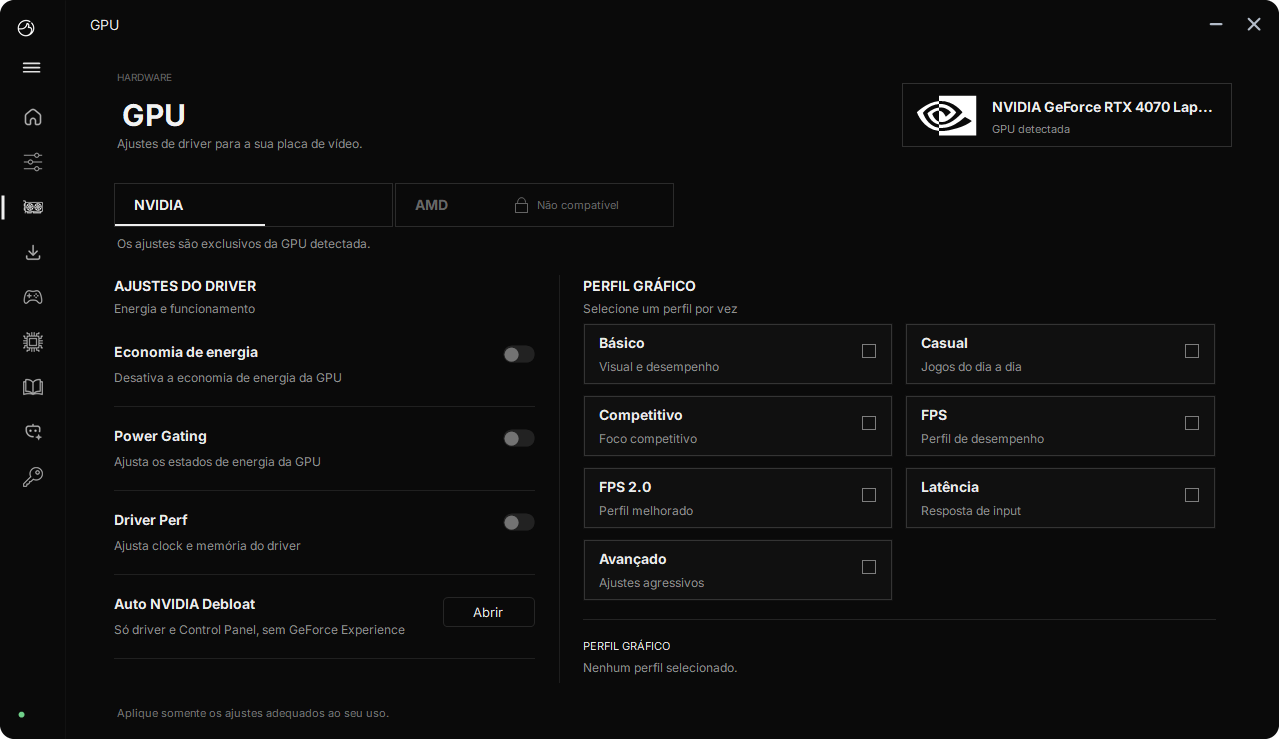Screen dimensions: 1279x739
Task: Open the downloads sidebar icon
Action: [33, 252]
